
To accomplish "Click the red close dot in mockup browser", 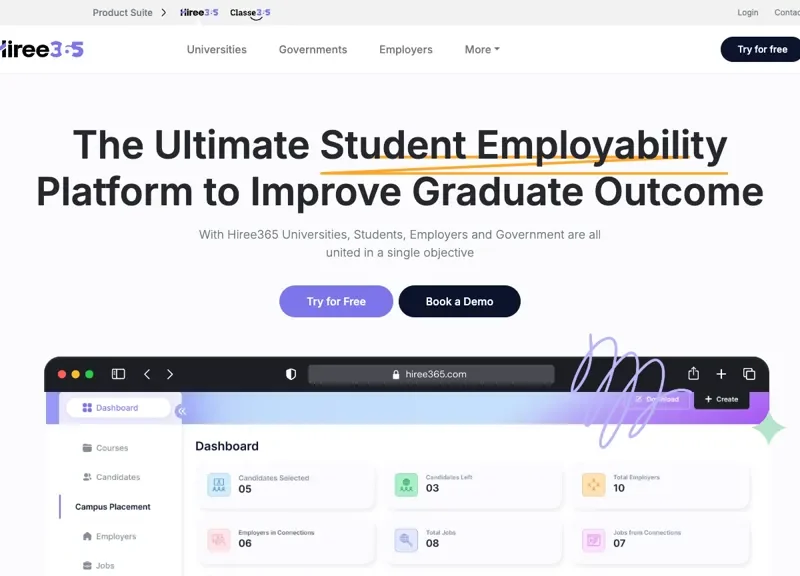I will (62, 374).
